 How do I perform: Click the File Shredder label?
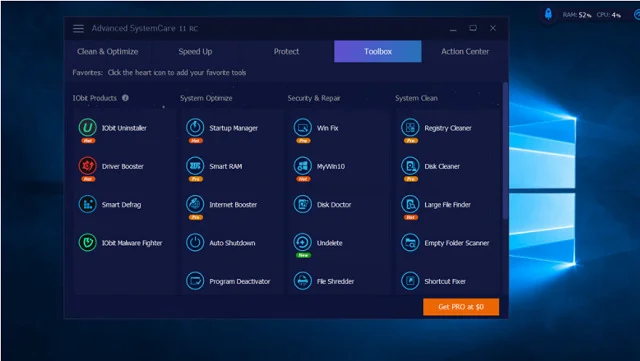[x=336, y=281]
